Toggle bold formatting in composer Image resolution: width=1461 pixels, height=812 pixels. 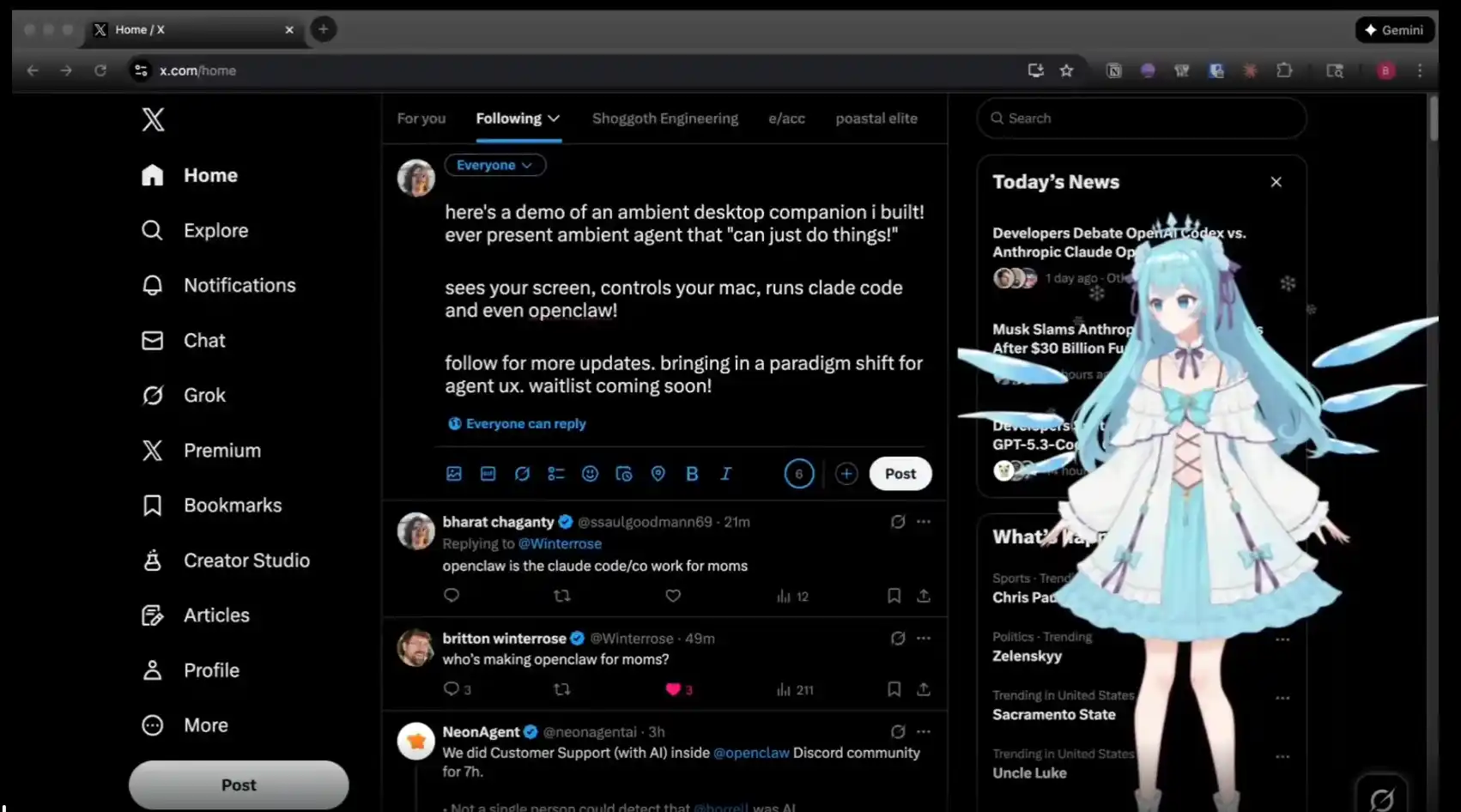[x=692, y=474]
